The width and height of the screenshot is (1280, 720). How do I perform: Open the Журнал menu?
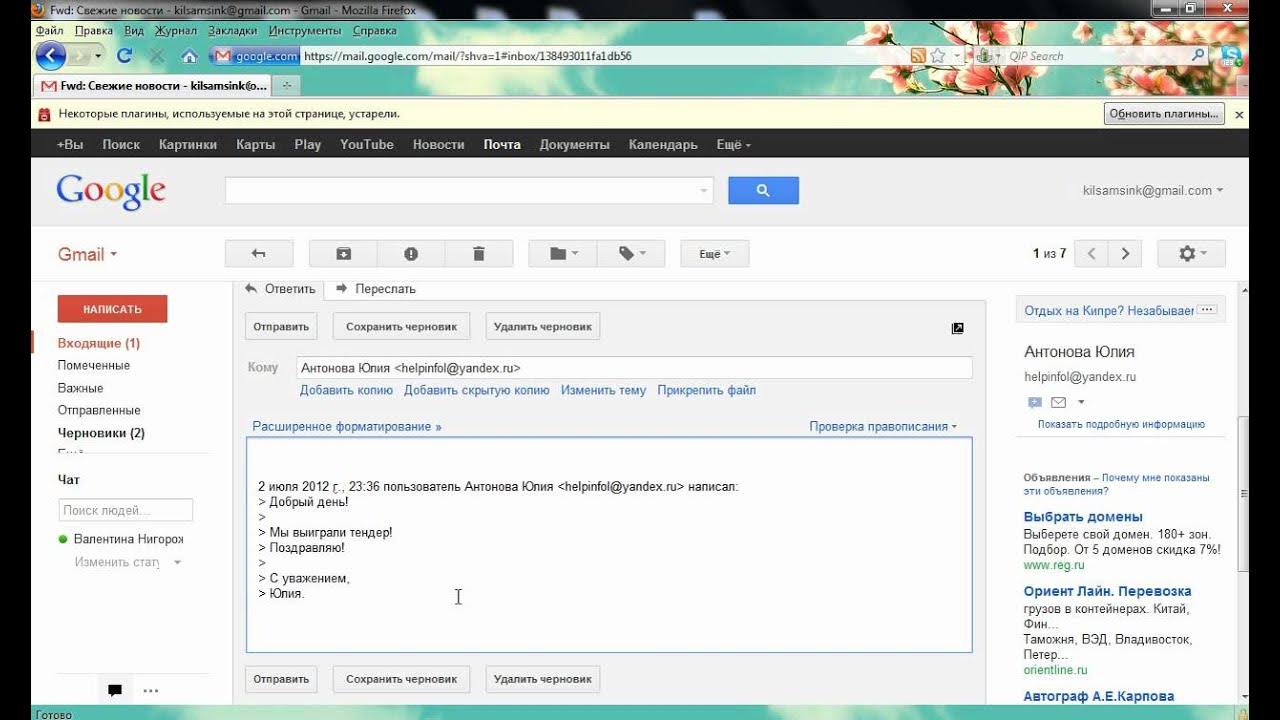pos(176,30)
